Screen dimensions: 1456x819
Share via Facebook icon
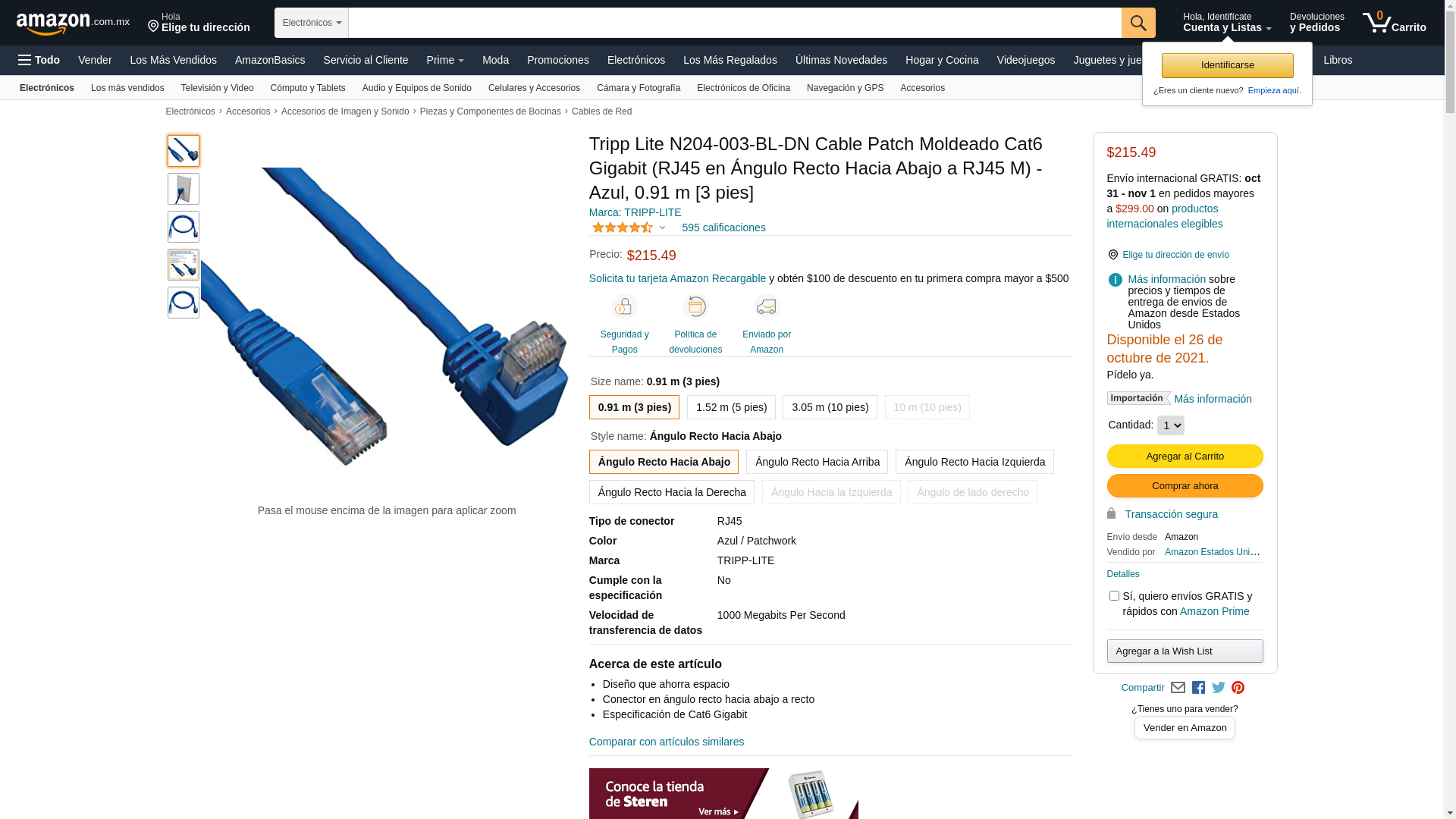click(1198, 688)
